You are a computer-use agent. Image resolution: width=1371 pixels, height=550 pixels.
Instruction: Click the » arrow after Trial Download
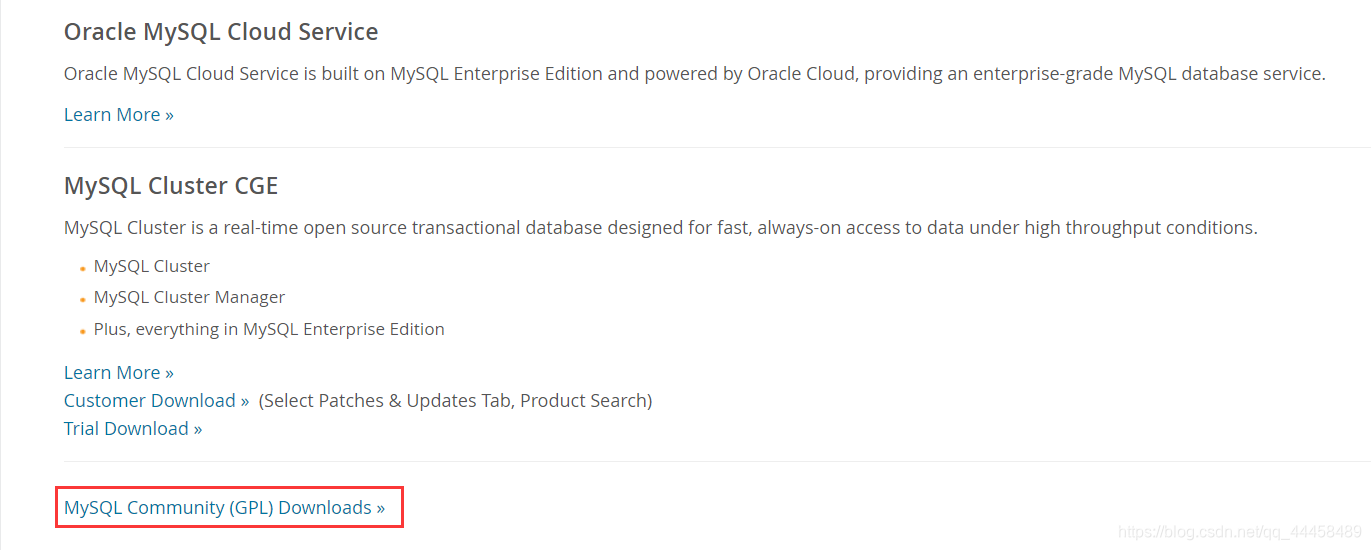pos(198,429)
